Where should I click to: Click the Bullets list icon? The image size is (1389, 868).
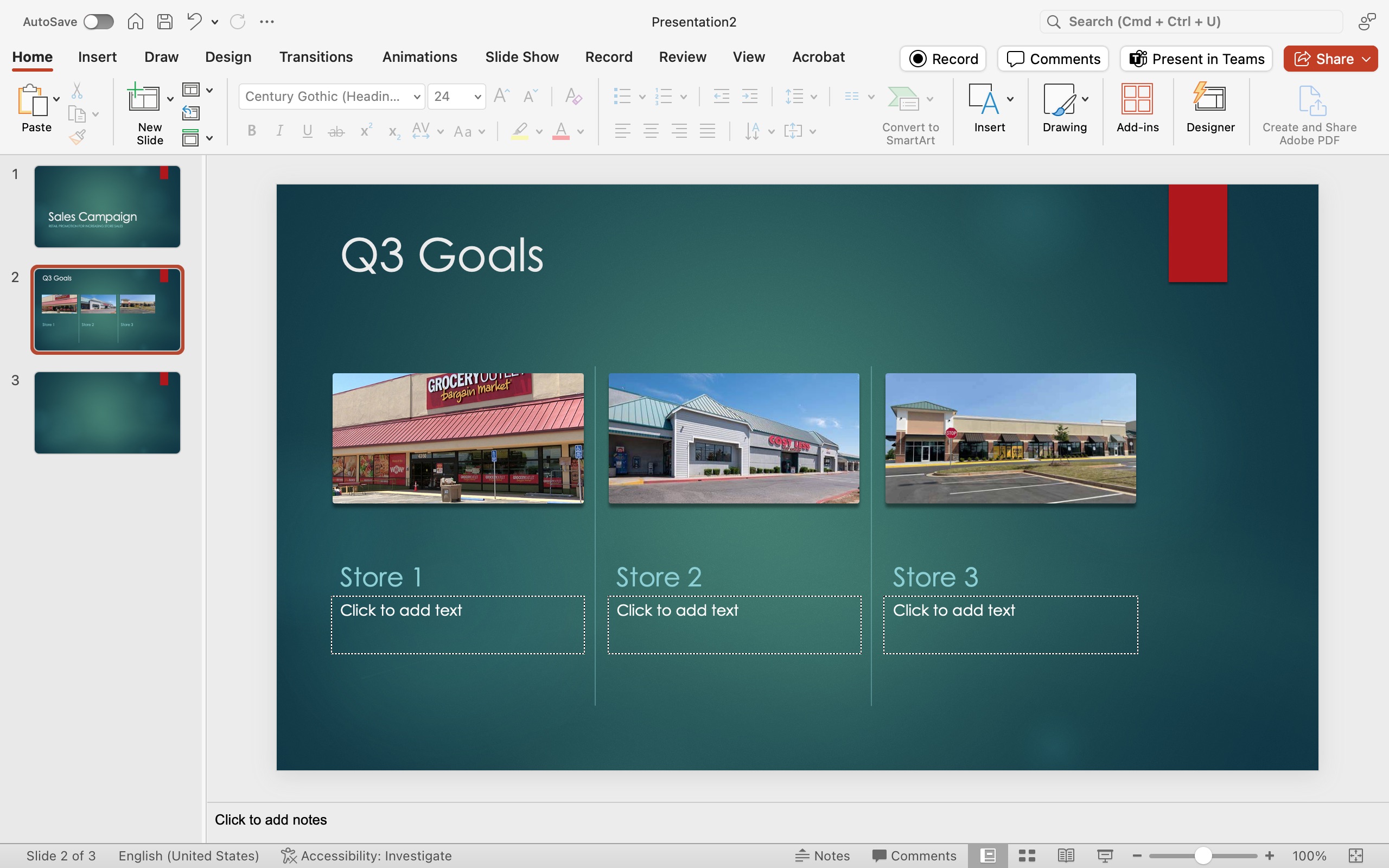point(622,97)
